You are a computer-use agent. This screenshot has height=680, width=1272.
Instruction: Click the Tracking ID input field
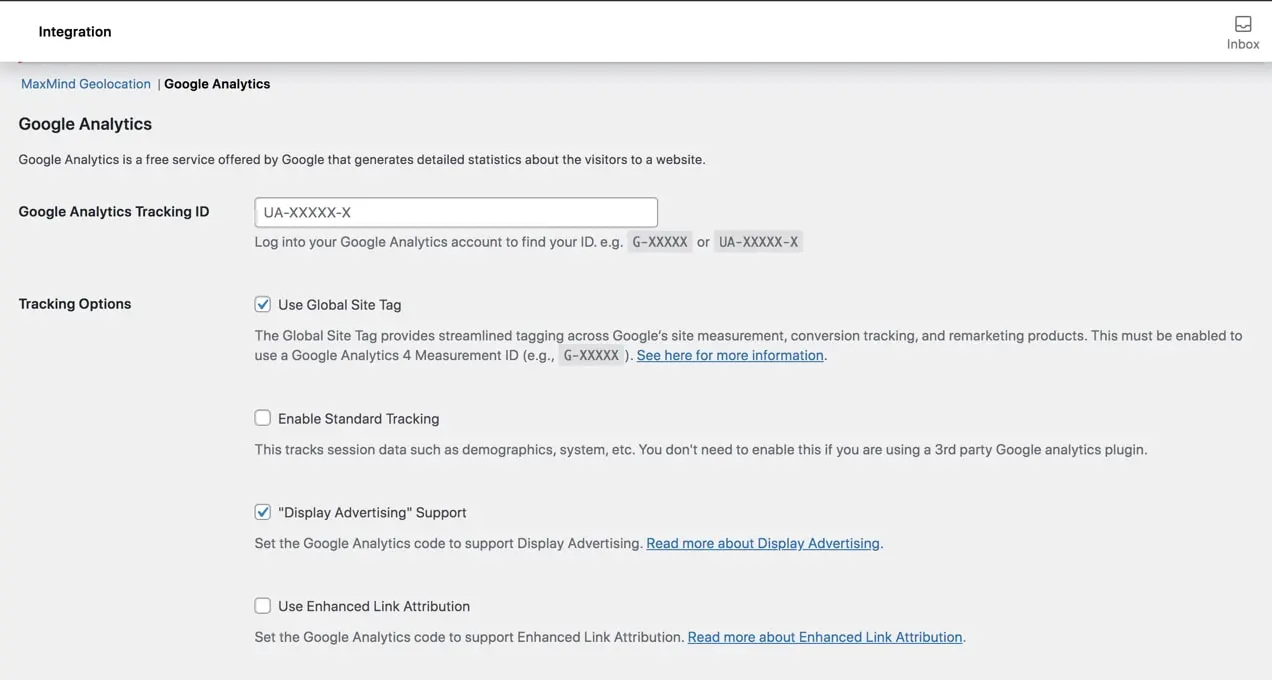click(x=456, y=212)
